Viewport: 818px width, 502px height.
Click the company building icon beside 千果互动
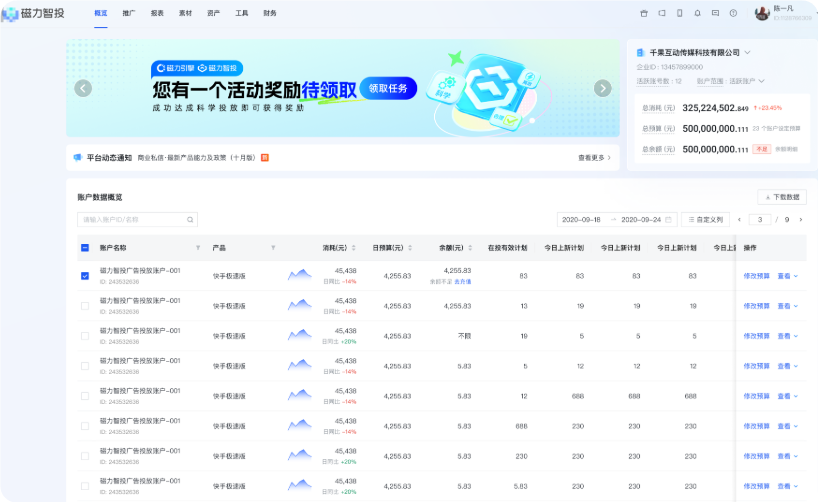[640, 52]
